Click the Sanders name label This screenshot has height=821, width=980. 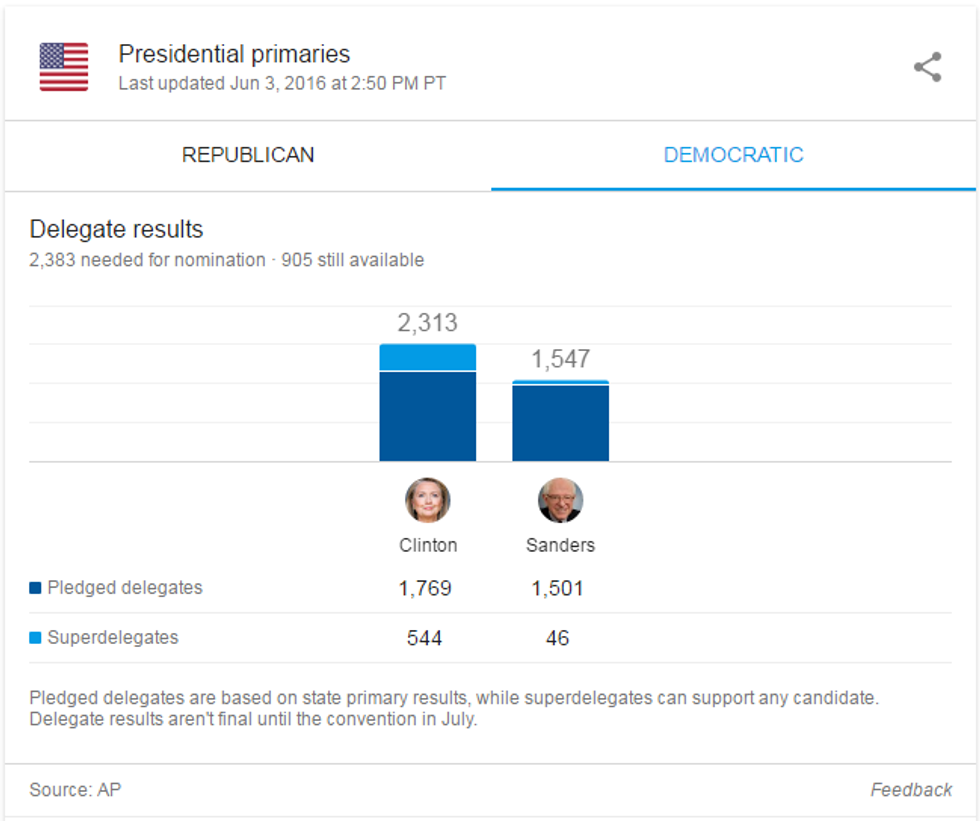point(560,545)
